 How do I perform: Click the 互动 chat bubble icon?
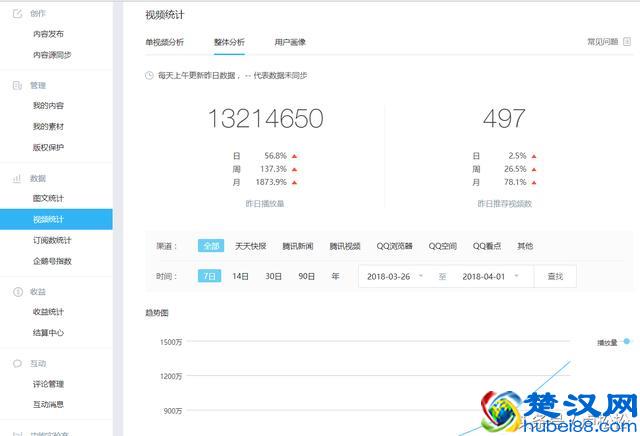point(18,363)
